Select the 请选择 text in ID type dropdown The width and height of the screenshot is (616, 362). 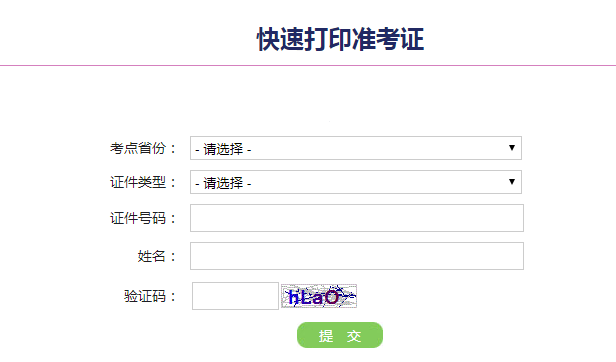223,183
